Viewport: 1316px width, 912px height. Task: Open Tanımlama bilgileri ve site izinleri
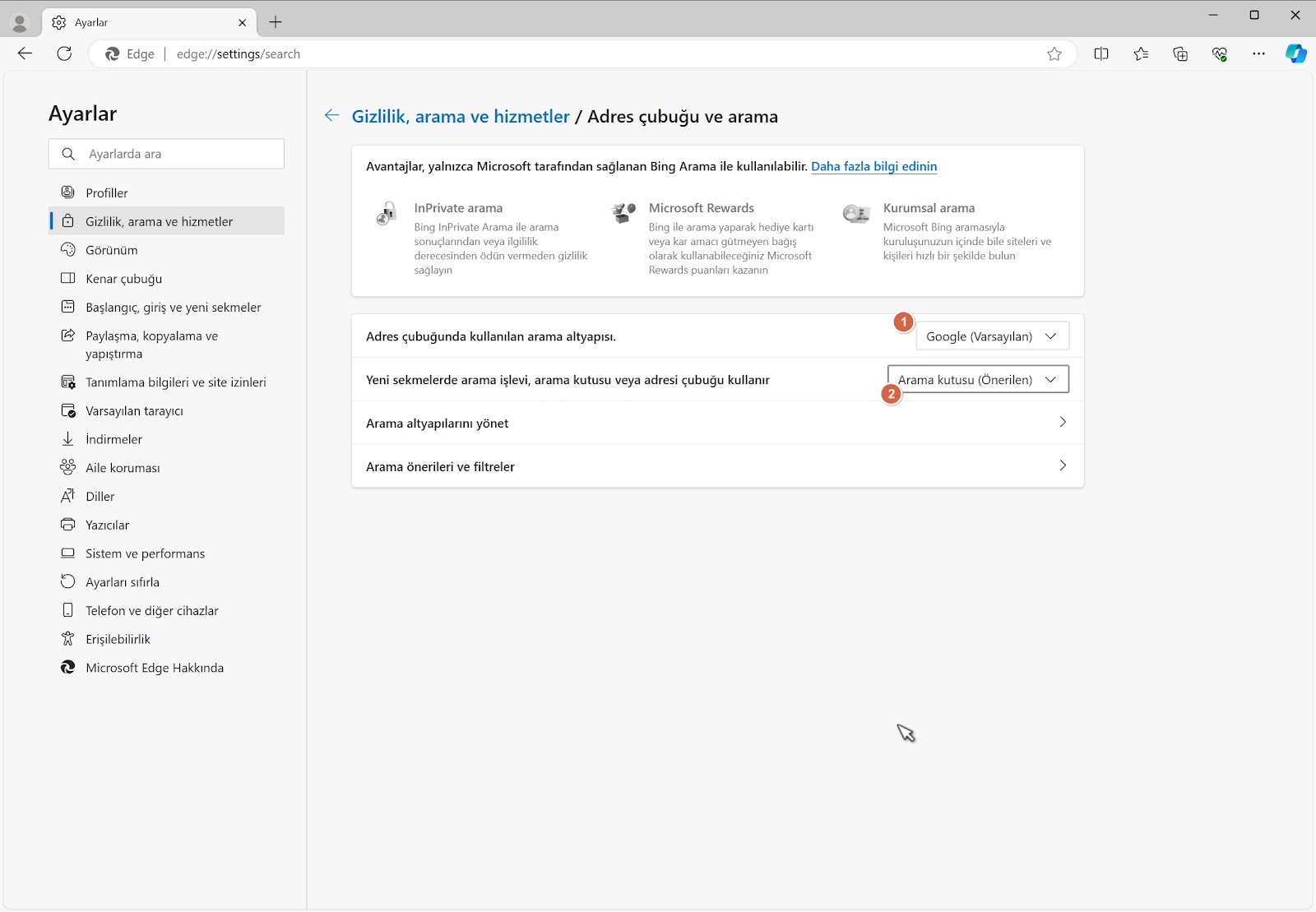(166, 382)
